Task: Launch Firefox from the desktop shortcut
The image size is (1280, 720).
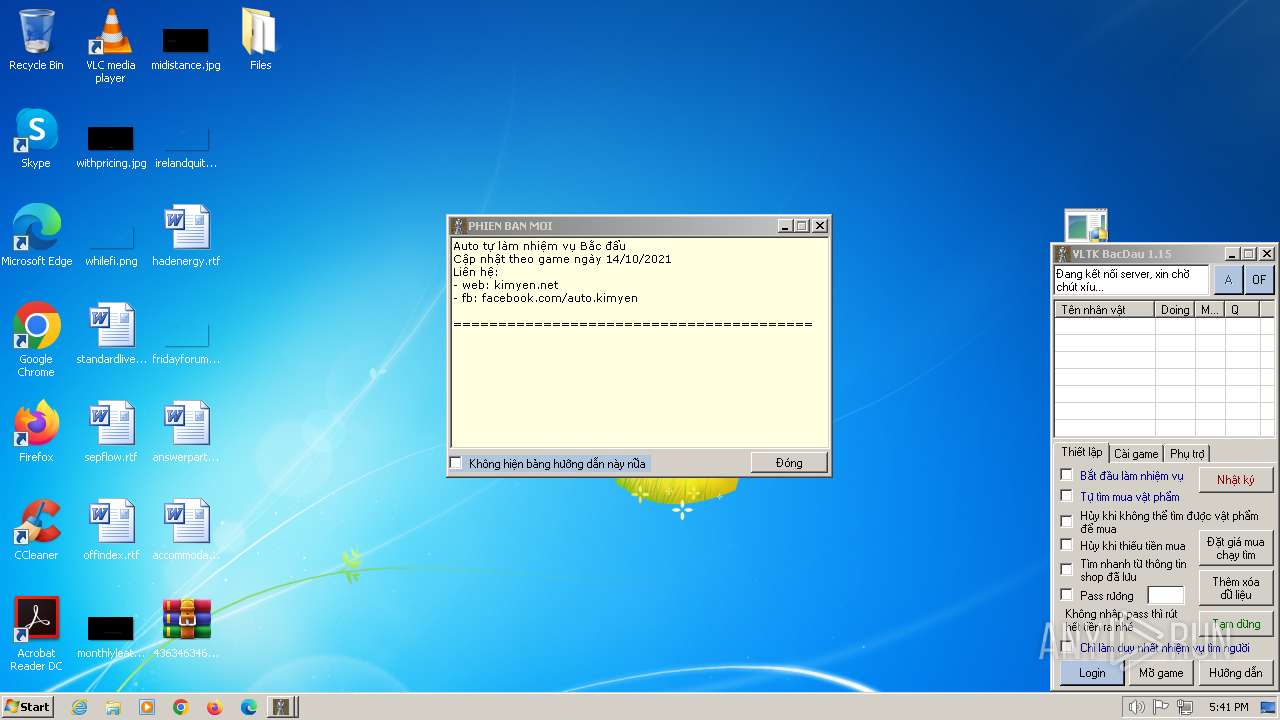Action: point(36,432)
